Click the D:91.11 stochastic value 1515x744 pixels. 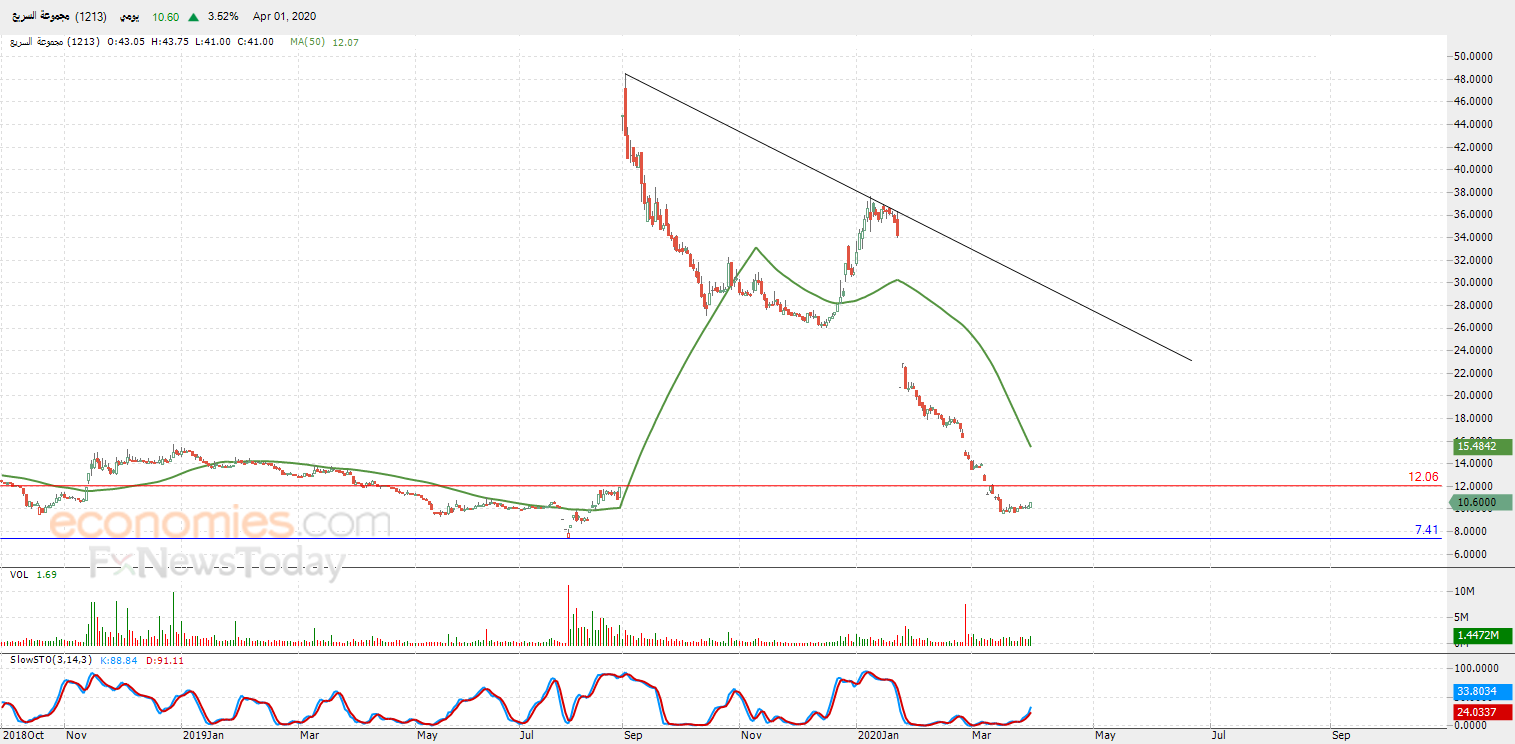tap(165, 660)
